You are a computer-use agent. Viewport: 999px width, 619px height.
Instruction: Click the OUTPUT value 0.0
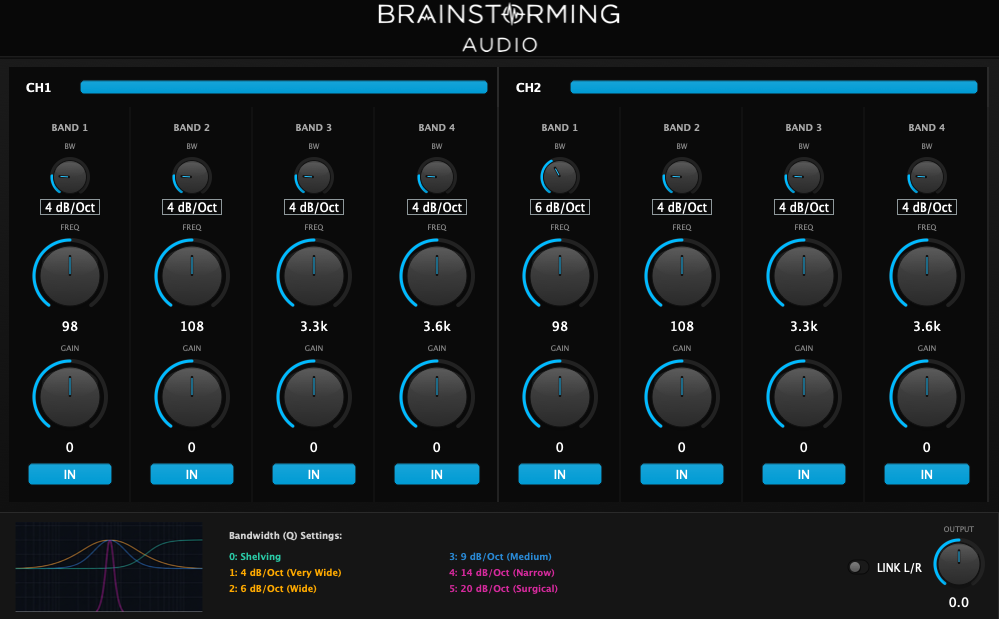tap(958, 602)
